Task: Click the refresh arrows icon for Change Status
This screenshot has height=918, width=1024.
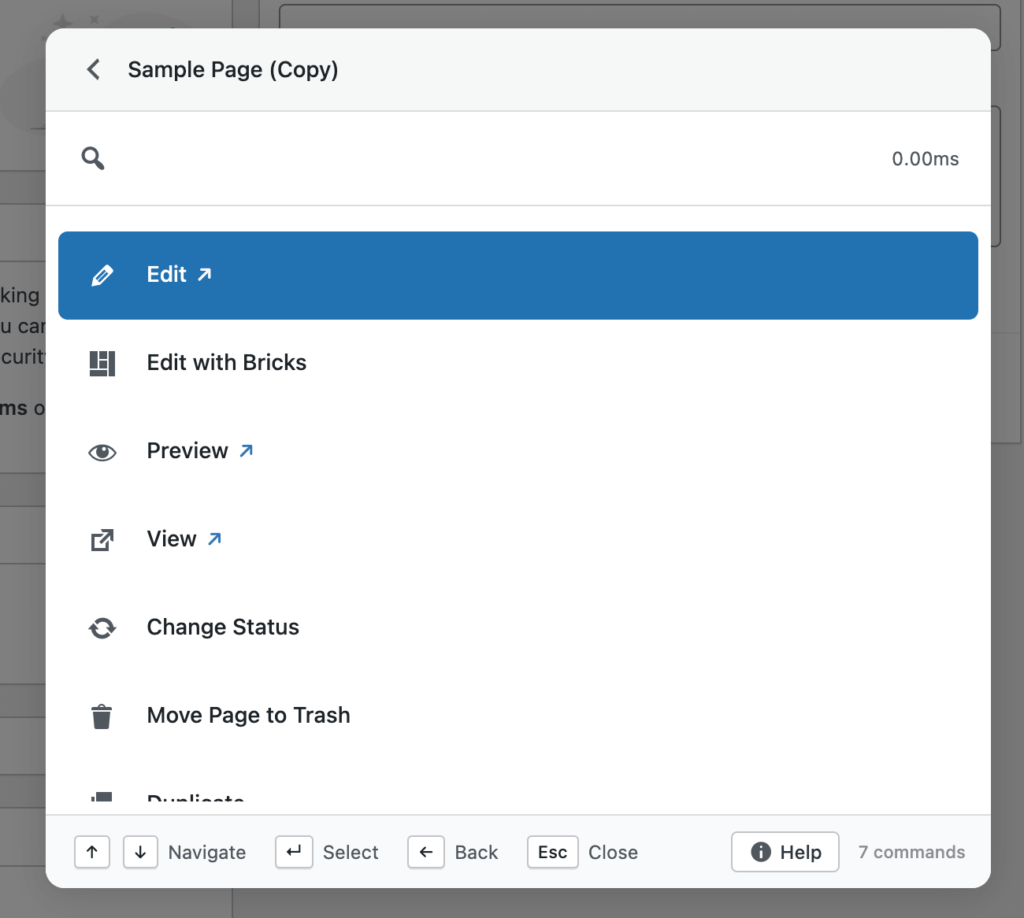Action: [x=103, y=627]
